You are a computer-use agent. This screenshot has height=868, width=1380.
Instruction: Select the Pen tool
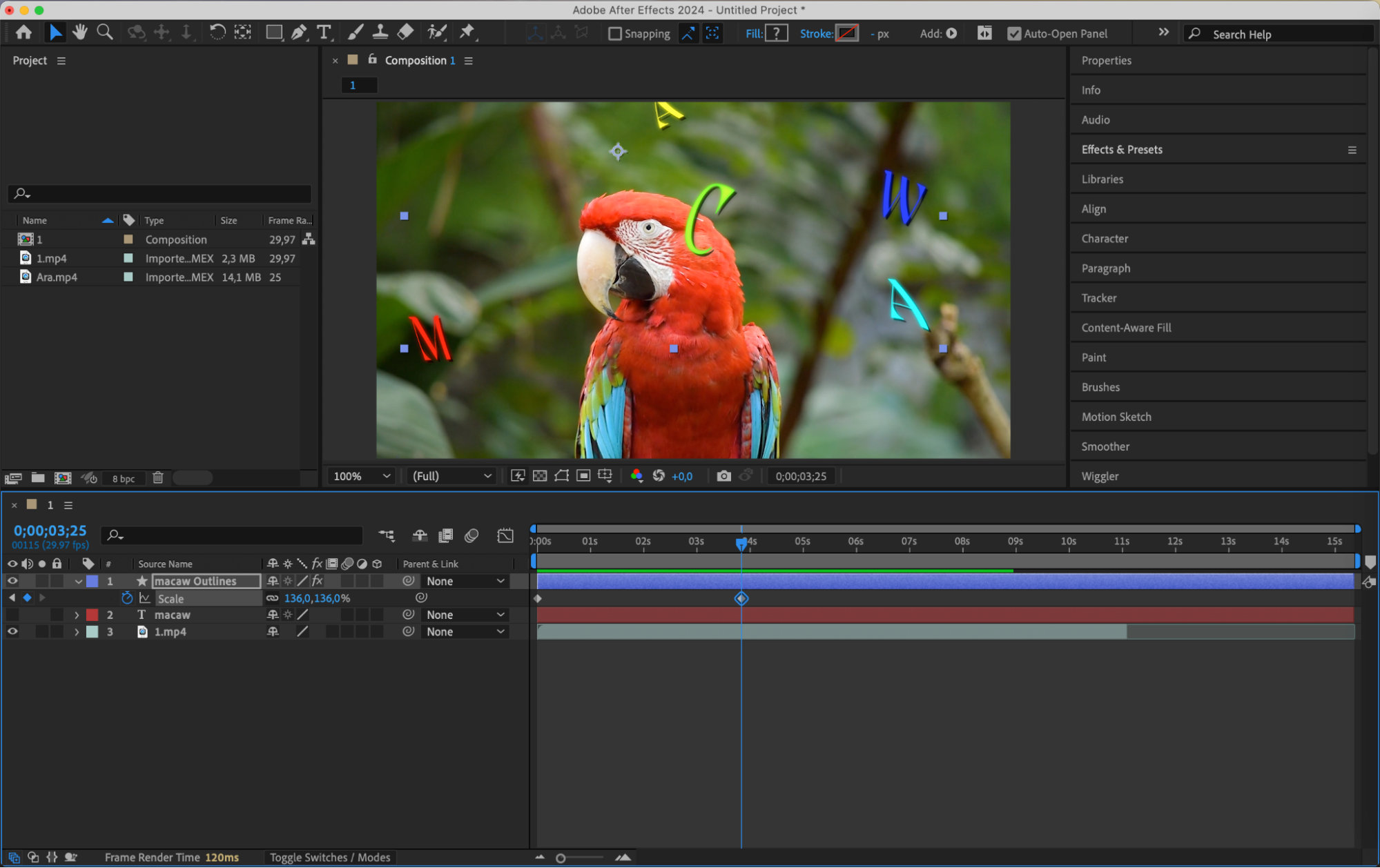(x=299, y=32)
